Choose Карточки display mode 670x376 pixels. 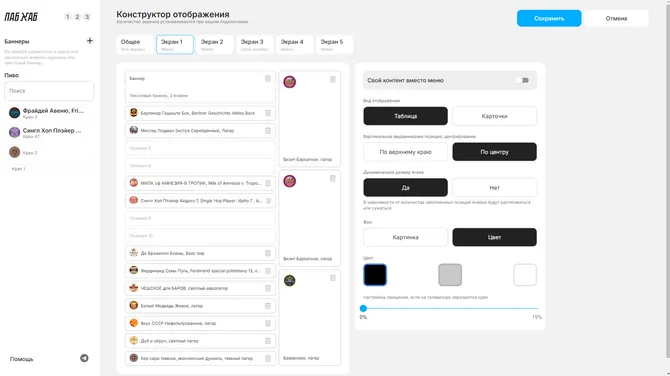coord(494,116)
